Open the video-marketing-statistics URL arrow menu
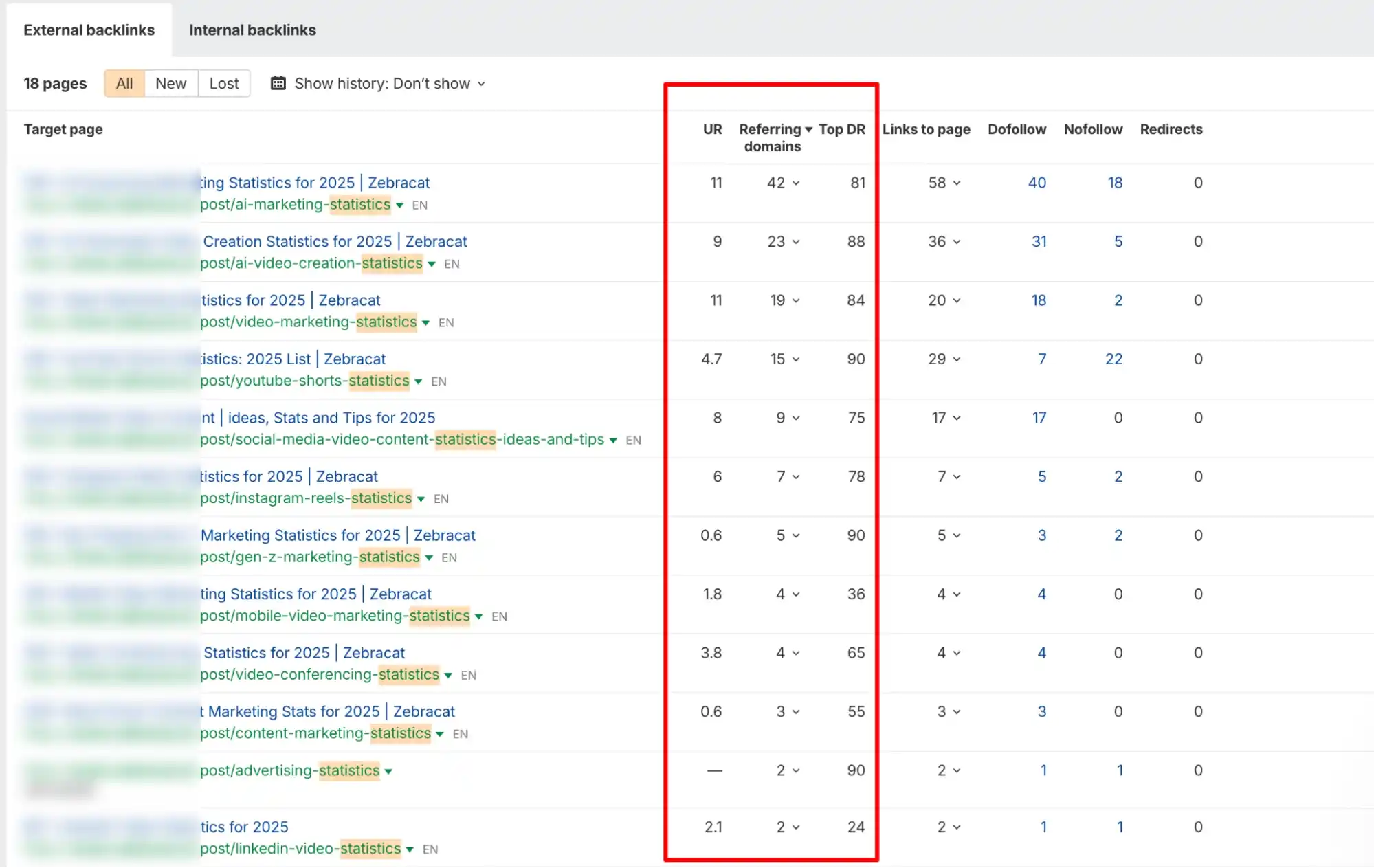1374x868 pixels. pyautogui.click(x=425, y=323)
